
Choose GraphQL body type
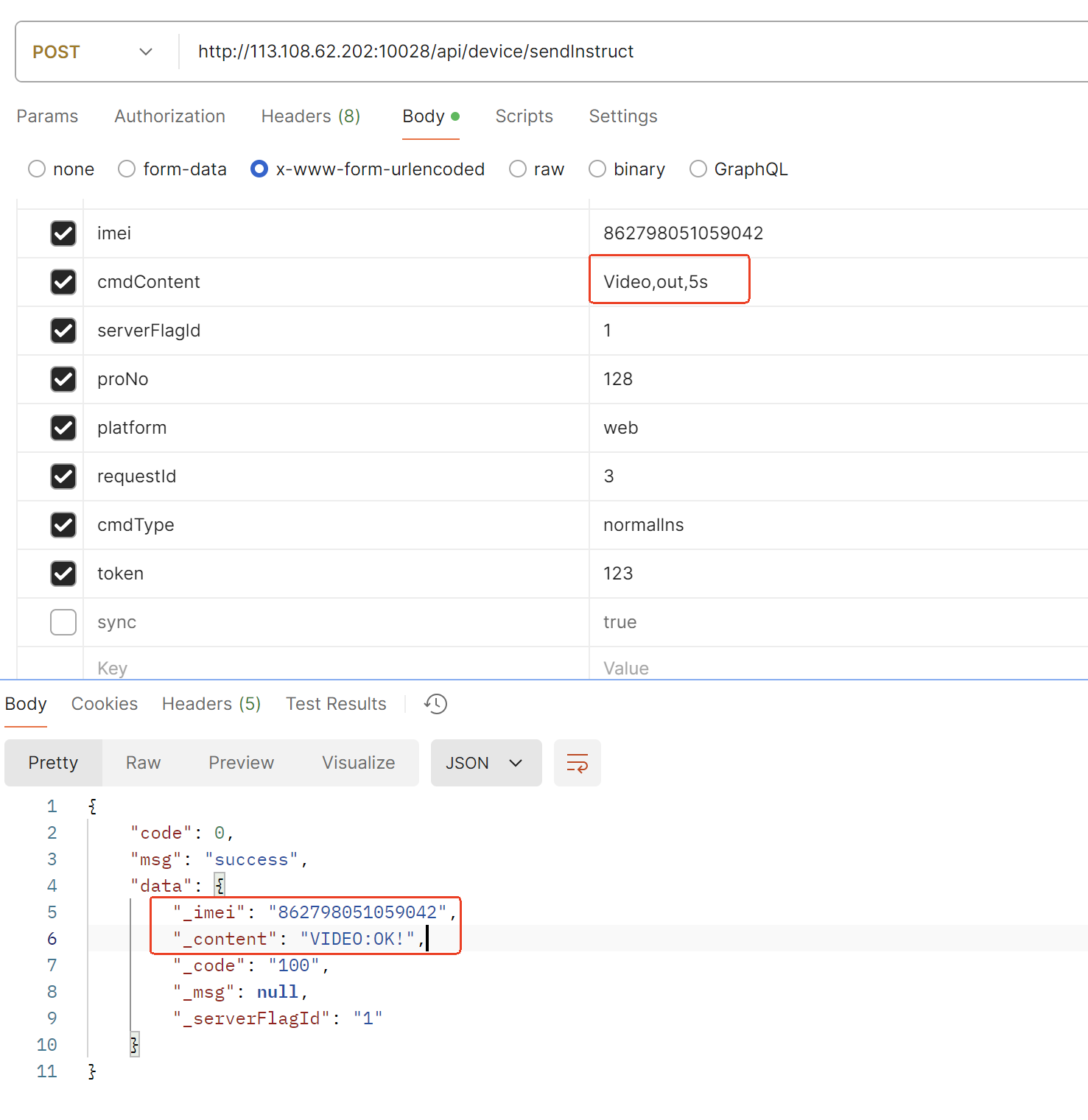pyautogui.click(x=698, y=169)
